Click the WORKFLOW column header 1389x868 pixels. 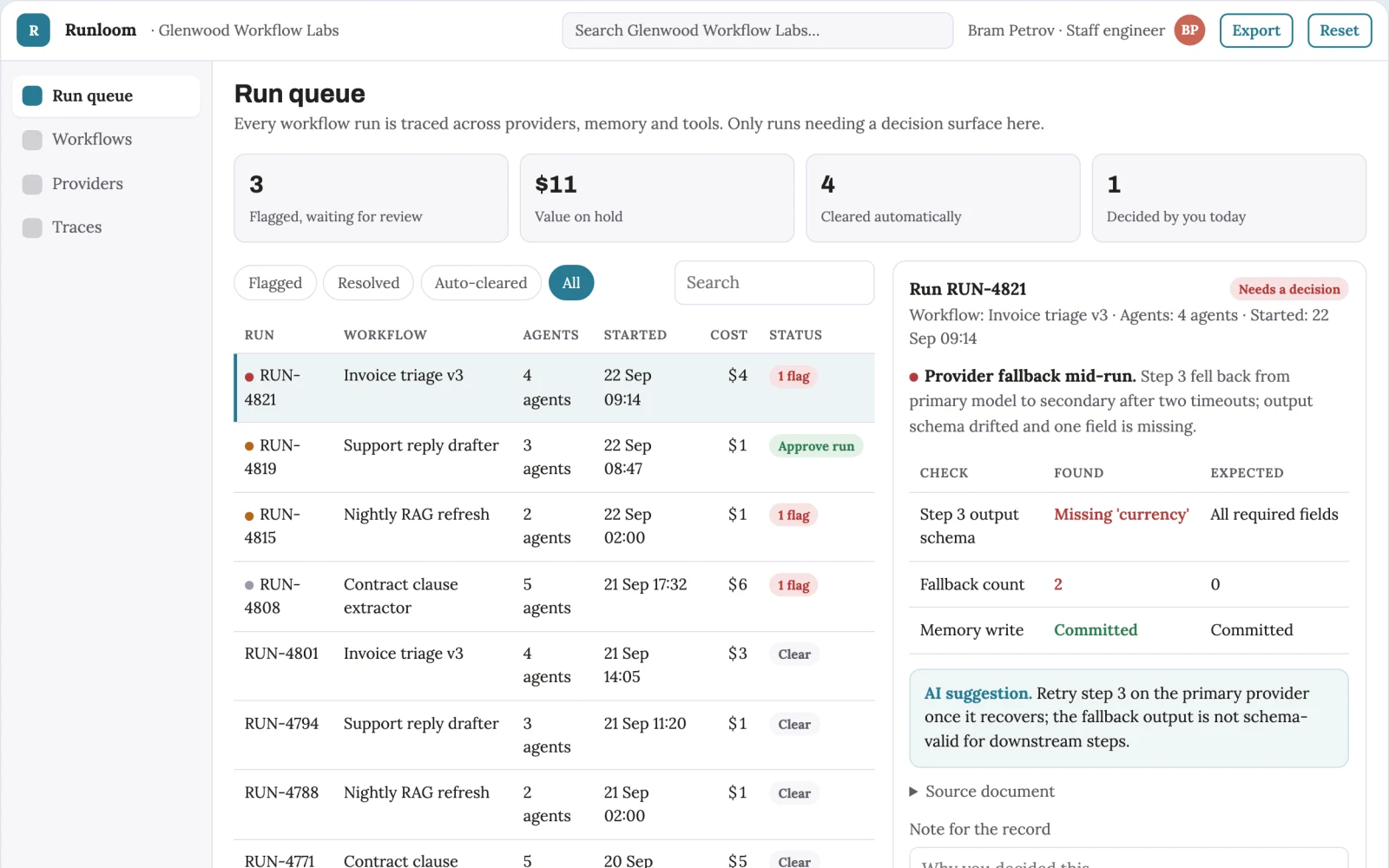coord(385,335)
